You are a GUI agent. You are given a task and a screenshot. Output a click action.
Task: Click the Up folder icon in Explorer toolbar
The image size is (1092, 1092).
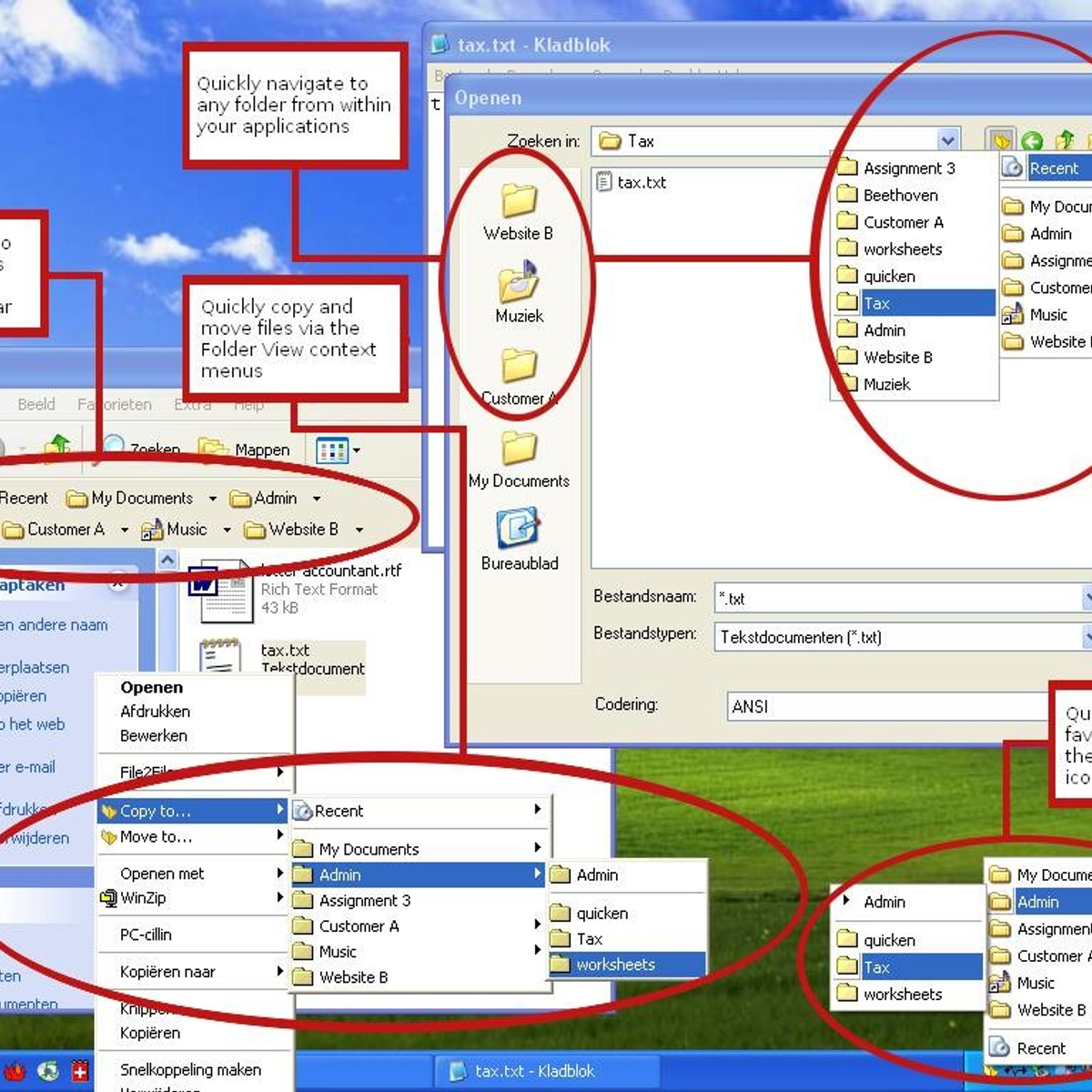[x=58, y=448]
